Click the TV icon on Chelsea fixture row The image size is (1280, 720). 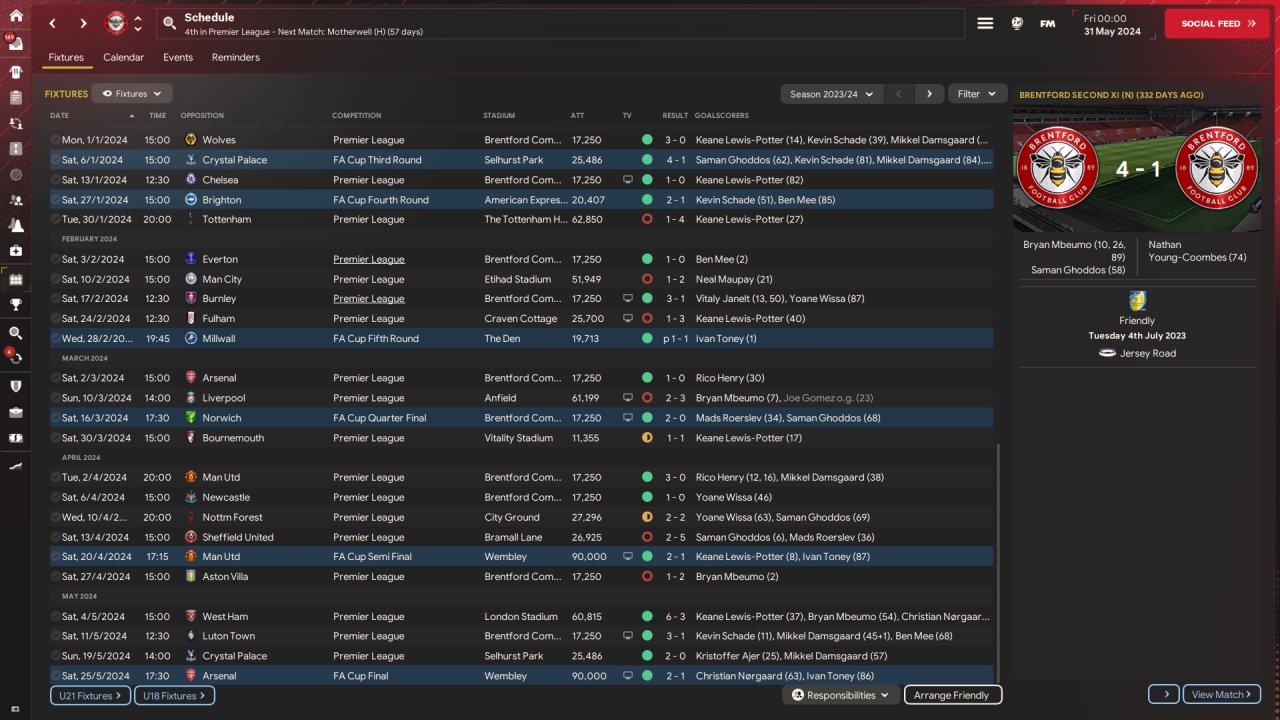point(627,180)
